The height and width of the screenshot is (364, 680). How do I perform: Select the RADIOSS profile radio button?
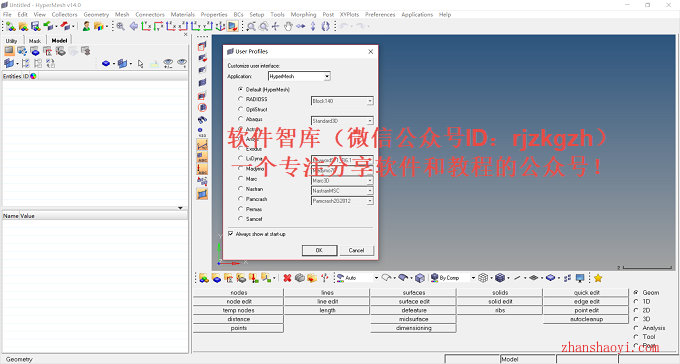point(240,99)
